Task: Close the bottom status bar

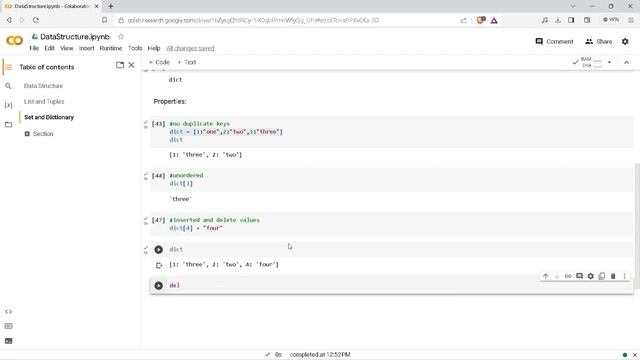Action: (635, 355)
